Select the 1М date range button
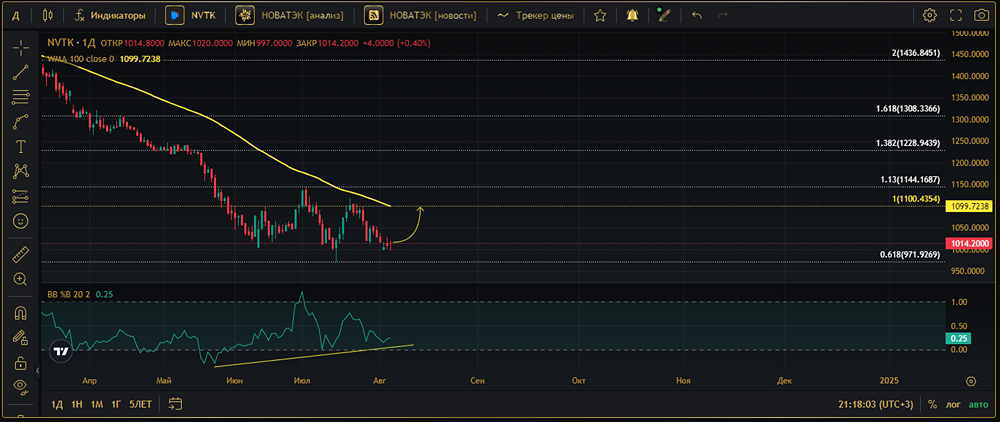Viewport: 1000px width, 422px height. point(96,404)
